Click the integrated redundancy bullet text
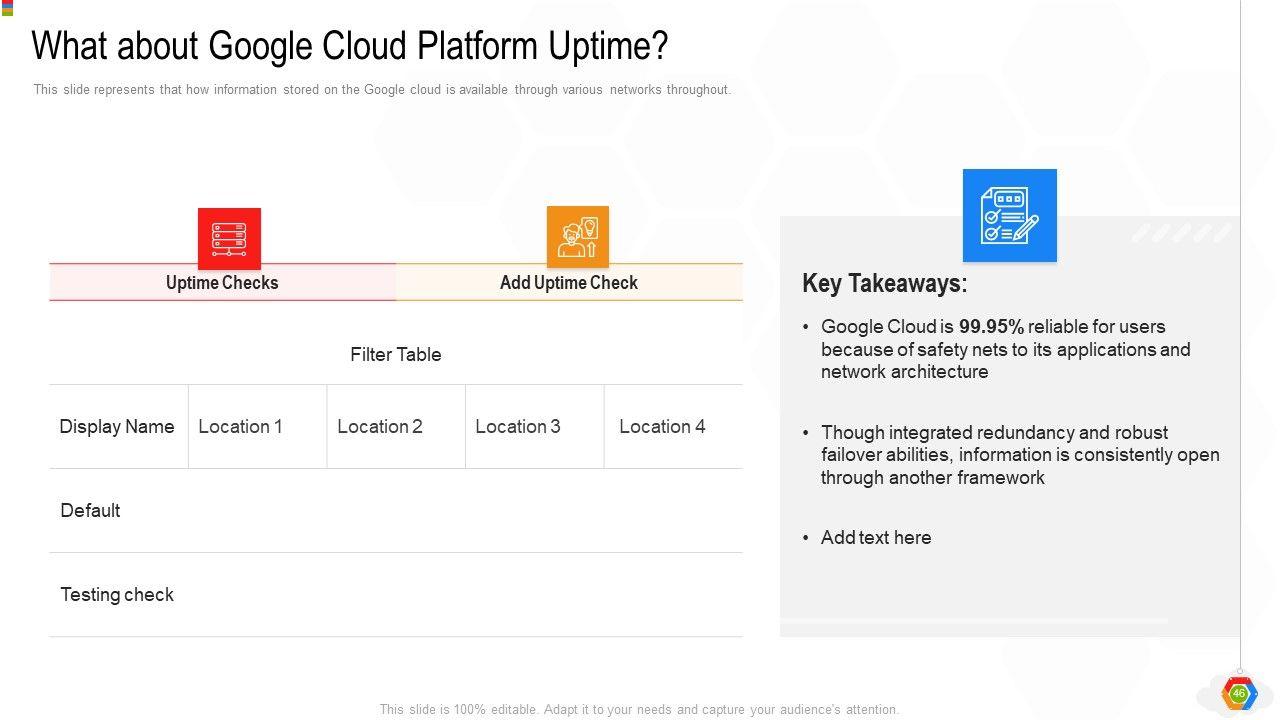1280x720 pixels. pyautogui.click(x=1019, y=455)
